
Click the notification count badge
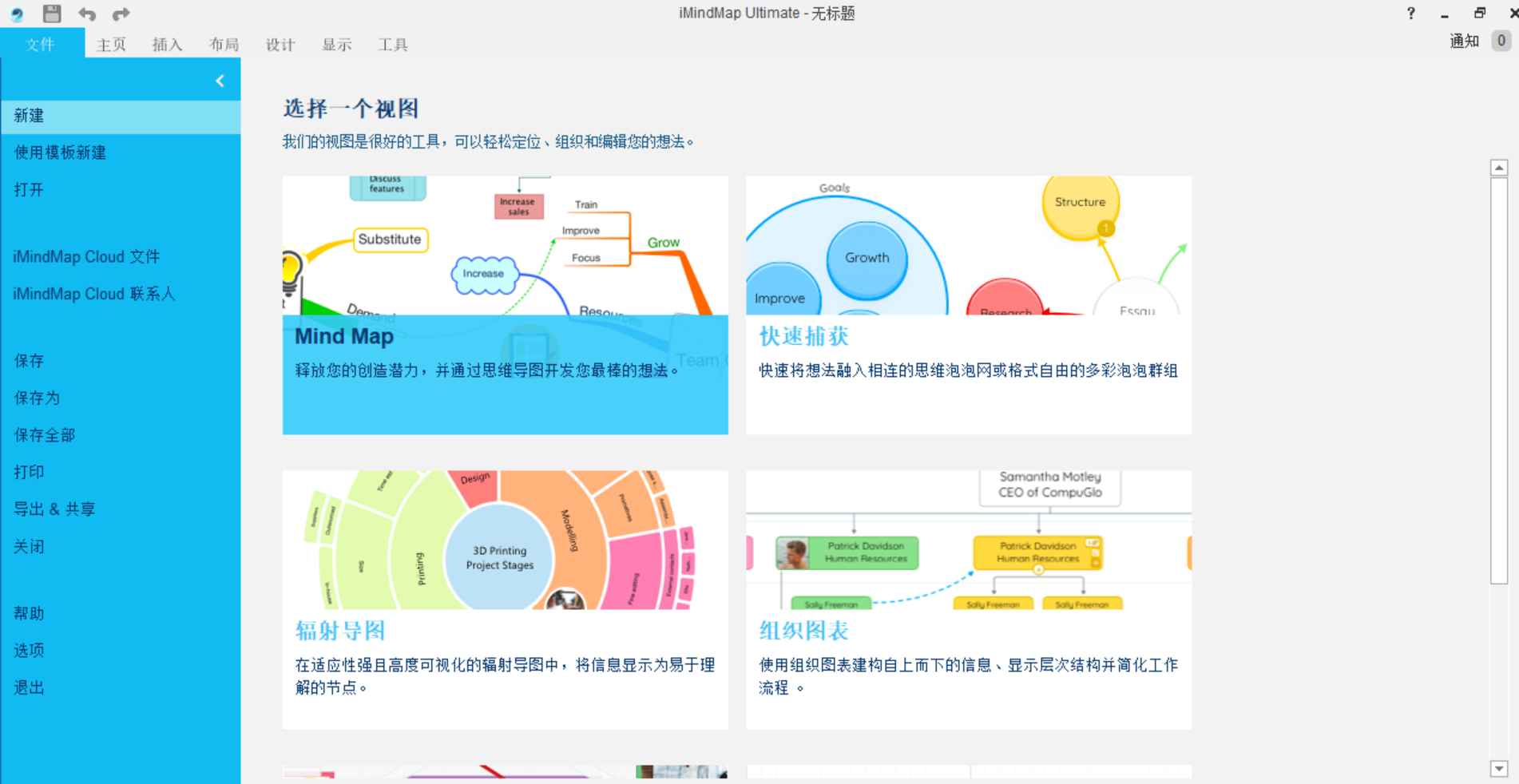pos(1501,41)
